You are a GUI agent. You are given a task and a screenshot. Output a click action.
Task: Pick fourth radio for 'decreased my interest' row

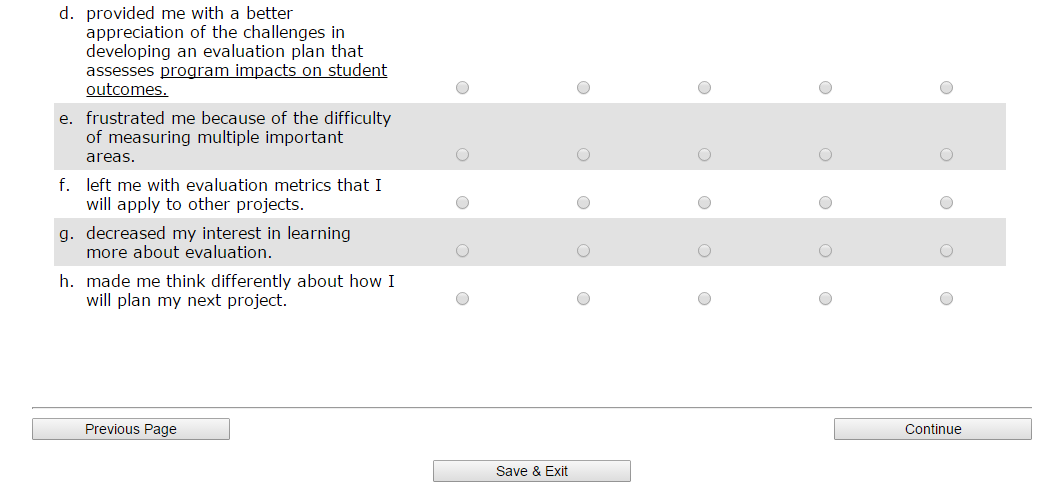[825, 251]
